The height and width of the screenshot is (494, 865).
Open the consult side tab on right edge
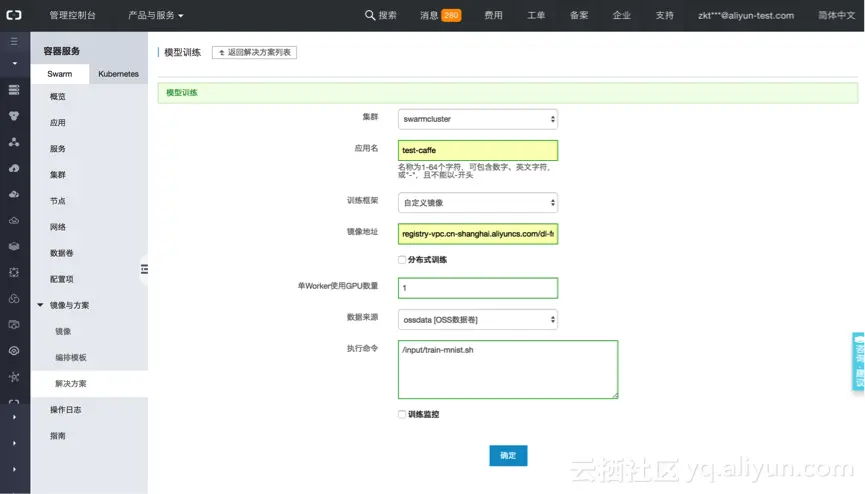click(858, 361)
